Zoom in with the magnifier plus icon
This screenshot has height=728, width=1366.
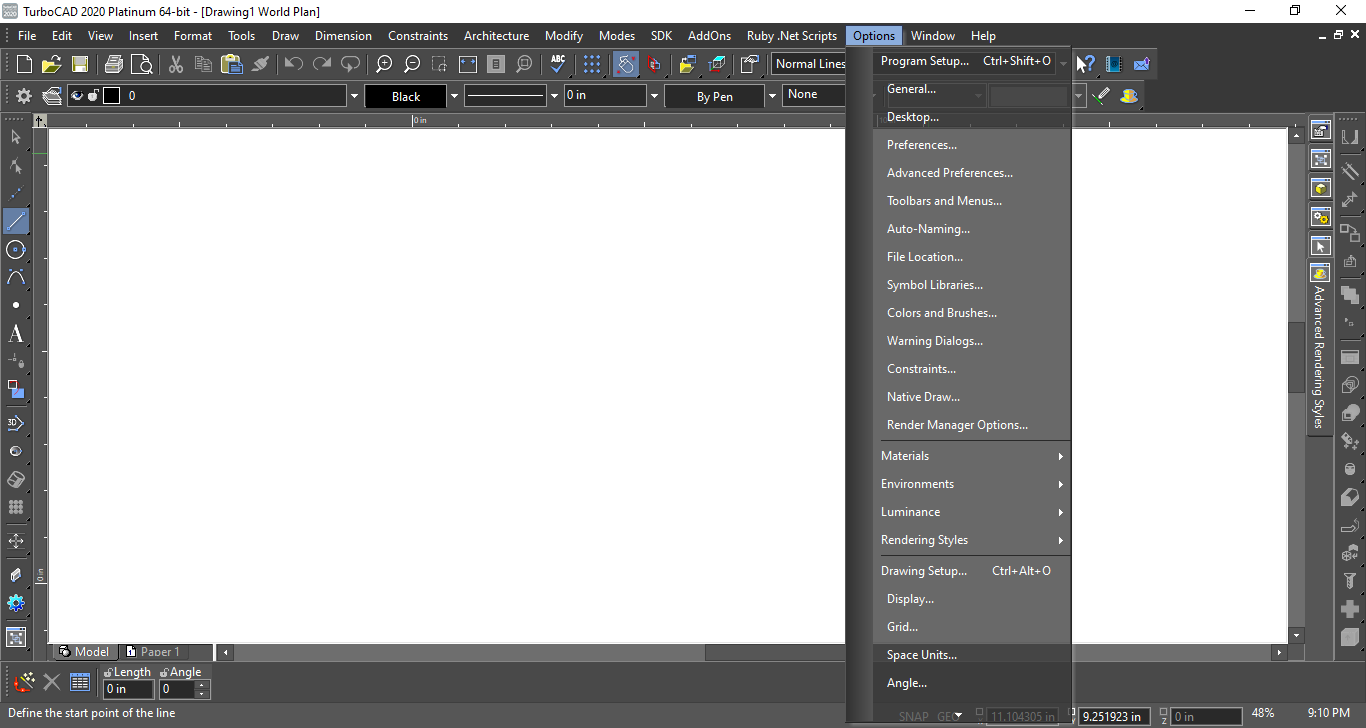(384, 64)
